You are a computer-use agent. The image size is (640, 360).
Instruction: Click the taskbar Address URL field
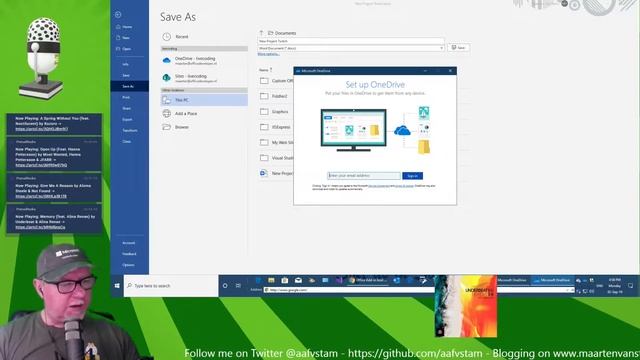(x=419, y=290)
